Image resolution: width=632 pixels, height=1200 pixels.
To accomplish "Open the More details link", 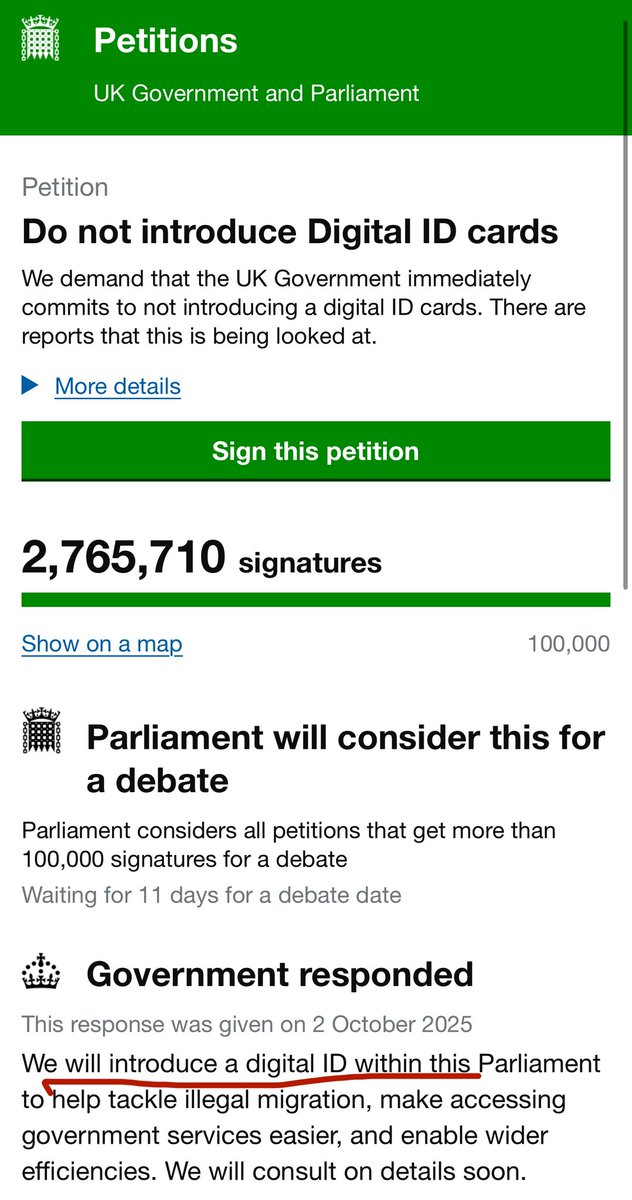I will (118, 386).
